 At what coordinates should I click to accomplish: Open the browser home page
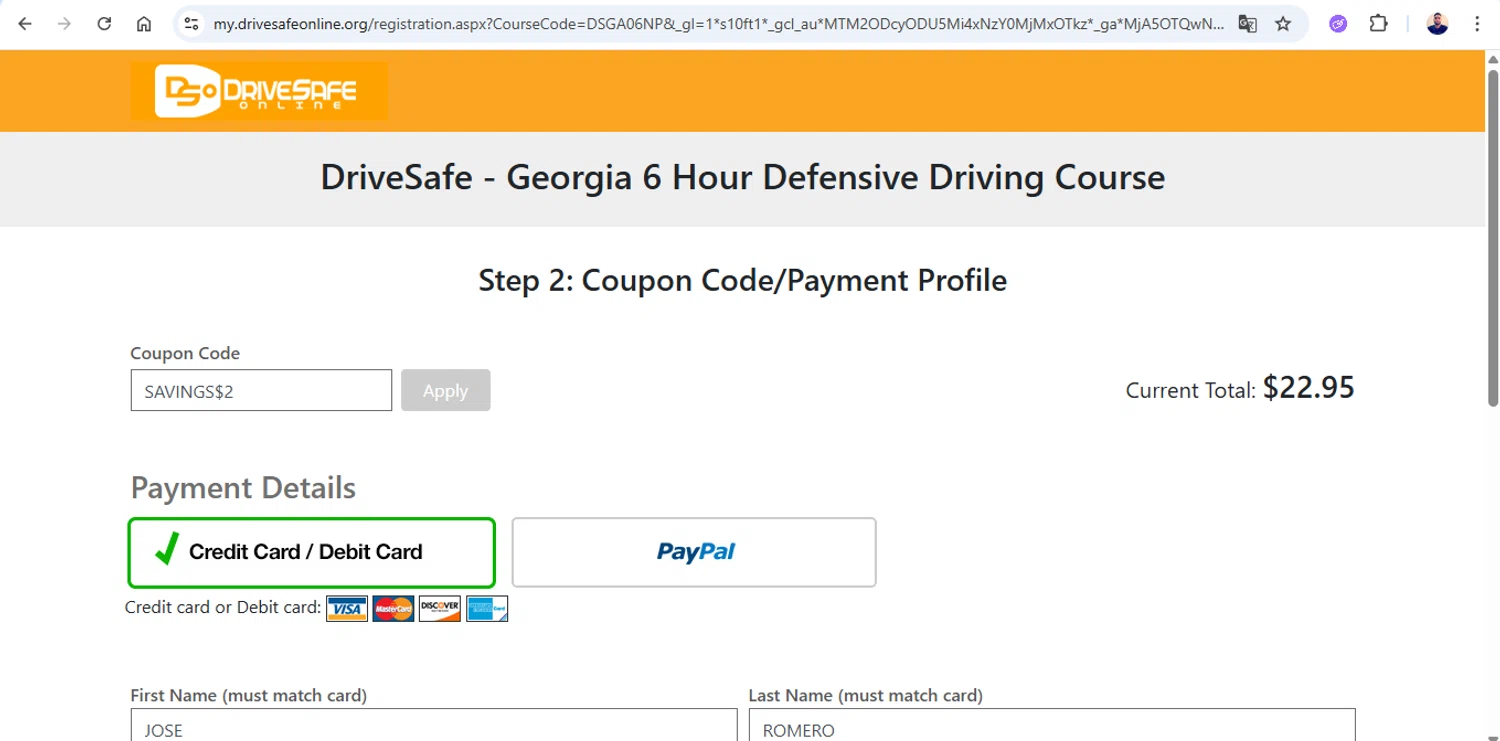click(x=144, y=24)
